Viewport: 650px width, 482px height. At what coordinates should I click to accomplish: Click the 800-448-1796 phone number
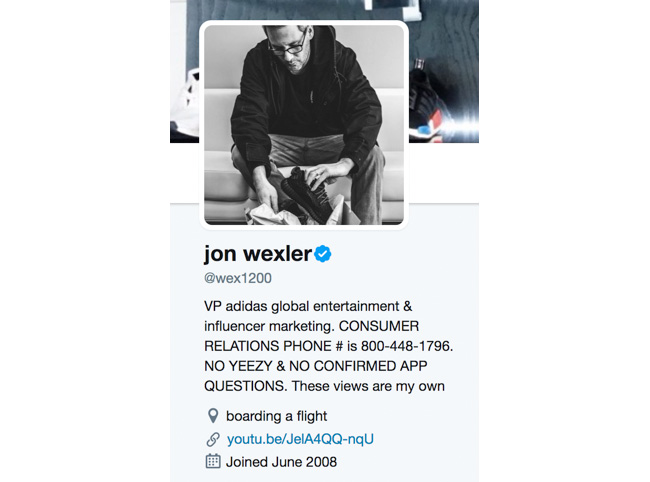coord(407,346)
